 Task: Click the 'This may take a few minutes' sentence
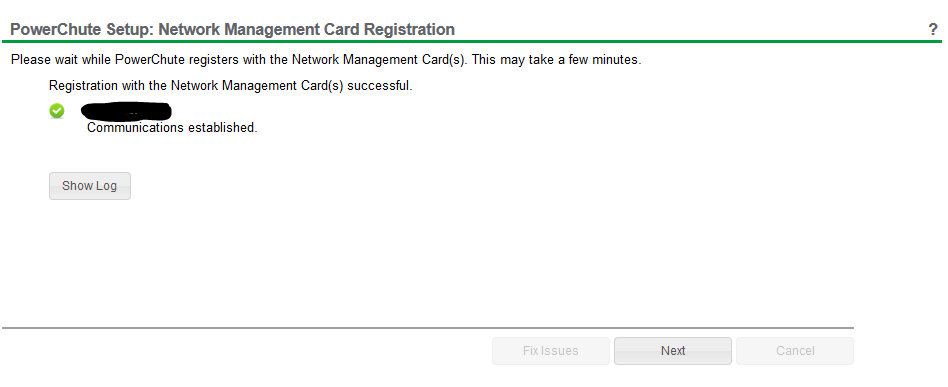point(556,60)
